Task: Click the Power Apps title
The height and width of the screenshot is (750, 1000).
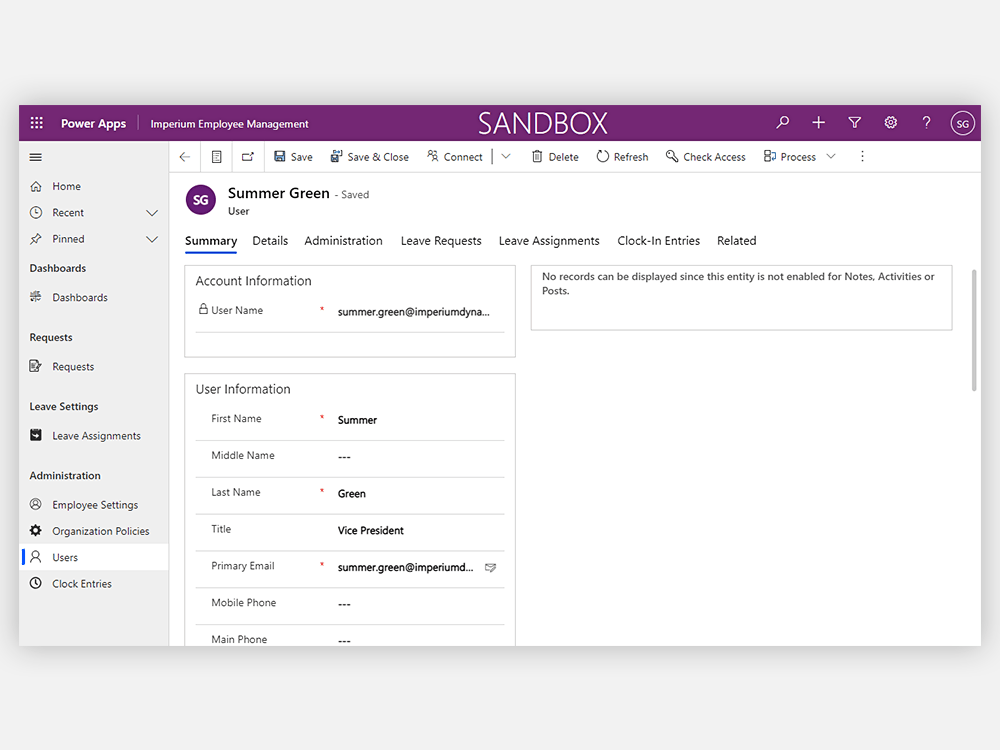Action: 93,124
